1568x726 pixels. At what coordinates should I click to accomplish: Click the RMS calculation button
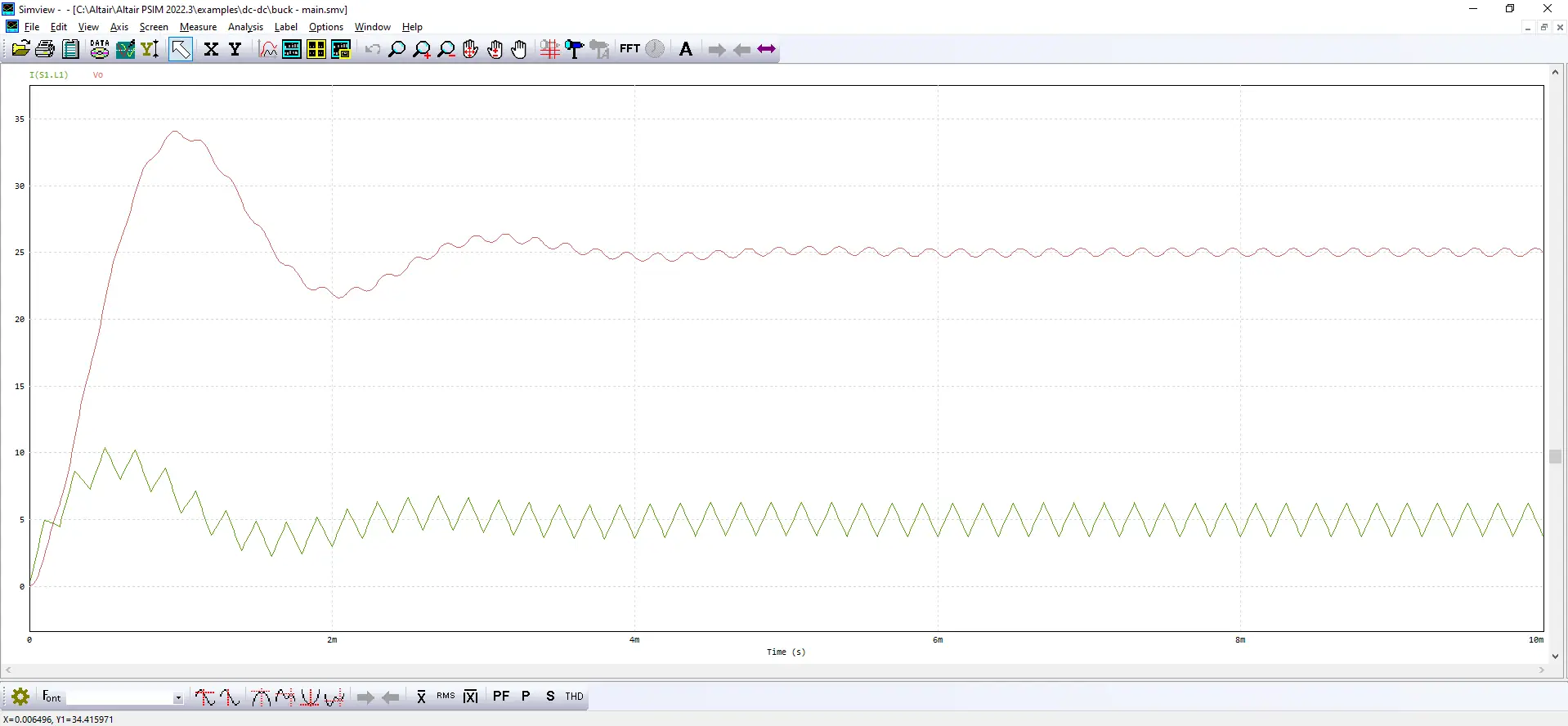tap(446, 697)
